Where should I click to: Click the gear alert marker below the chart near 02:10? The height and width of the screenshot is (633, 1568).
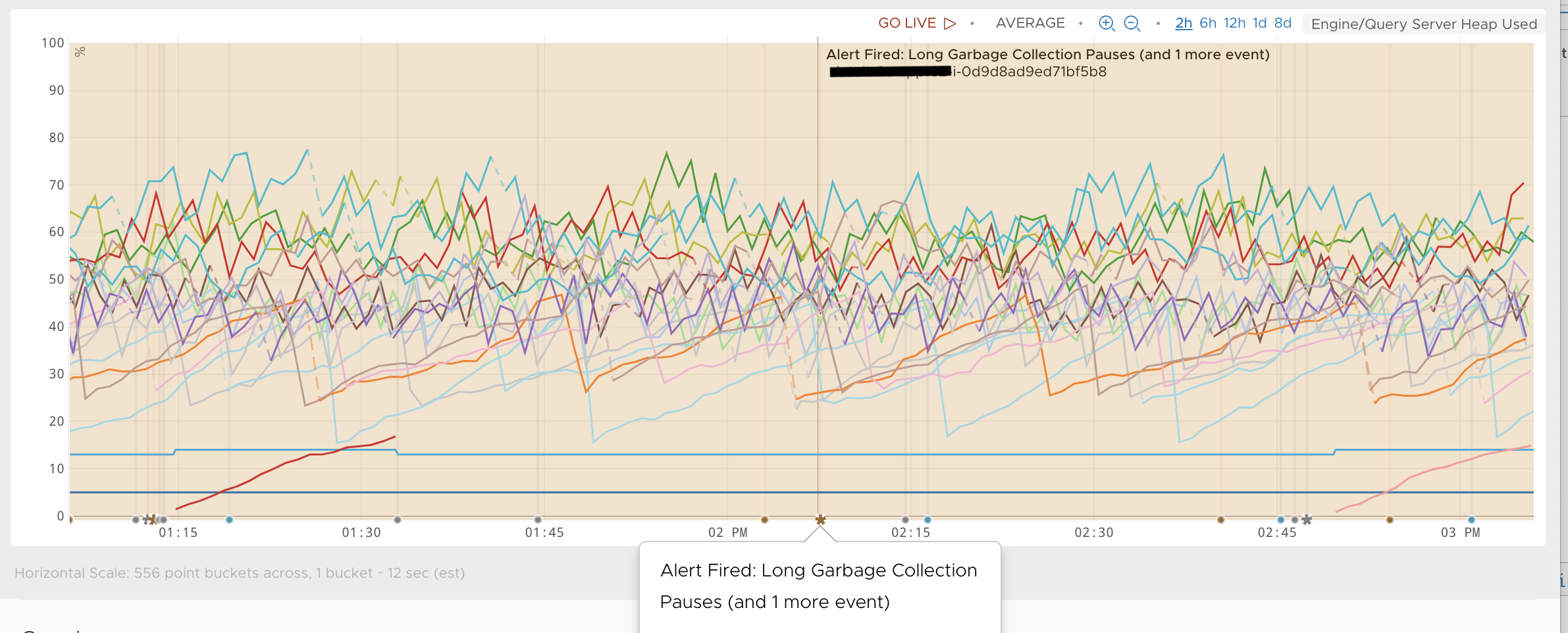click(x=821, y=520)
